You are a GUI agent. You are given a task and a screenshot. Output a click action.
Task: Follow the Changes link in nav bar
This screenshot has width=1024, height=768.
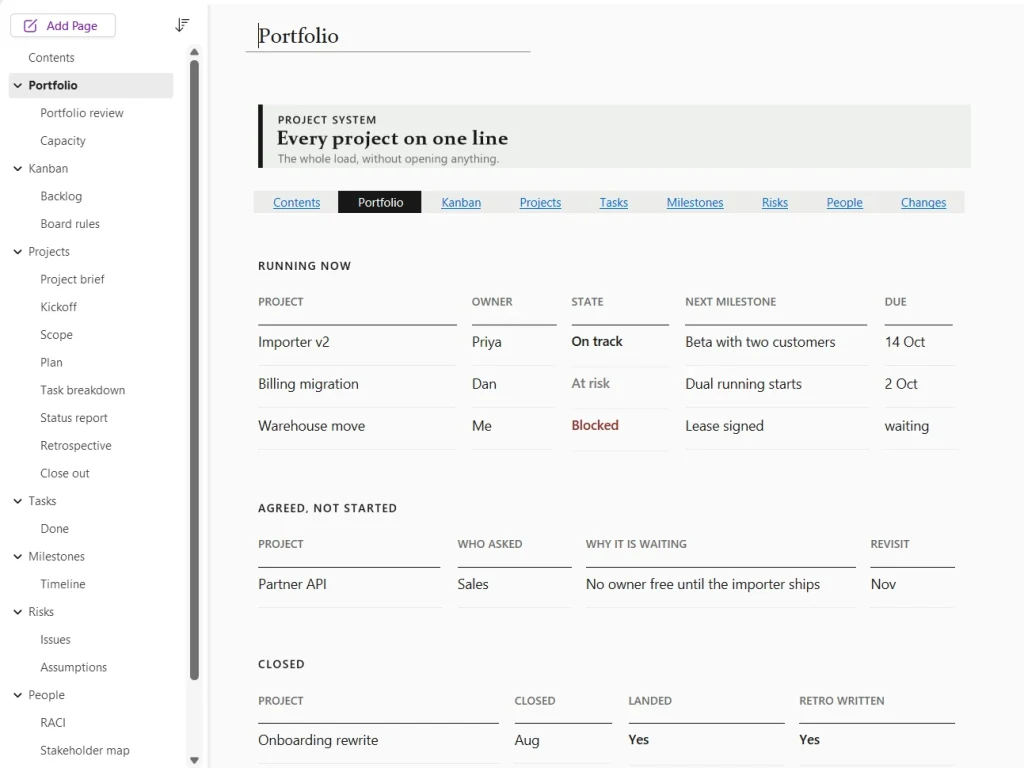[x=923, y=202]
